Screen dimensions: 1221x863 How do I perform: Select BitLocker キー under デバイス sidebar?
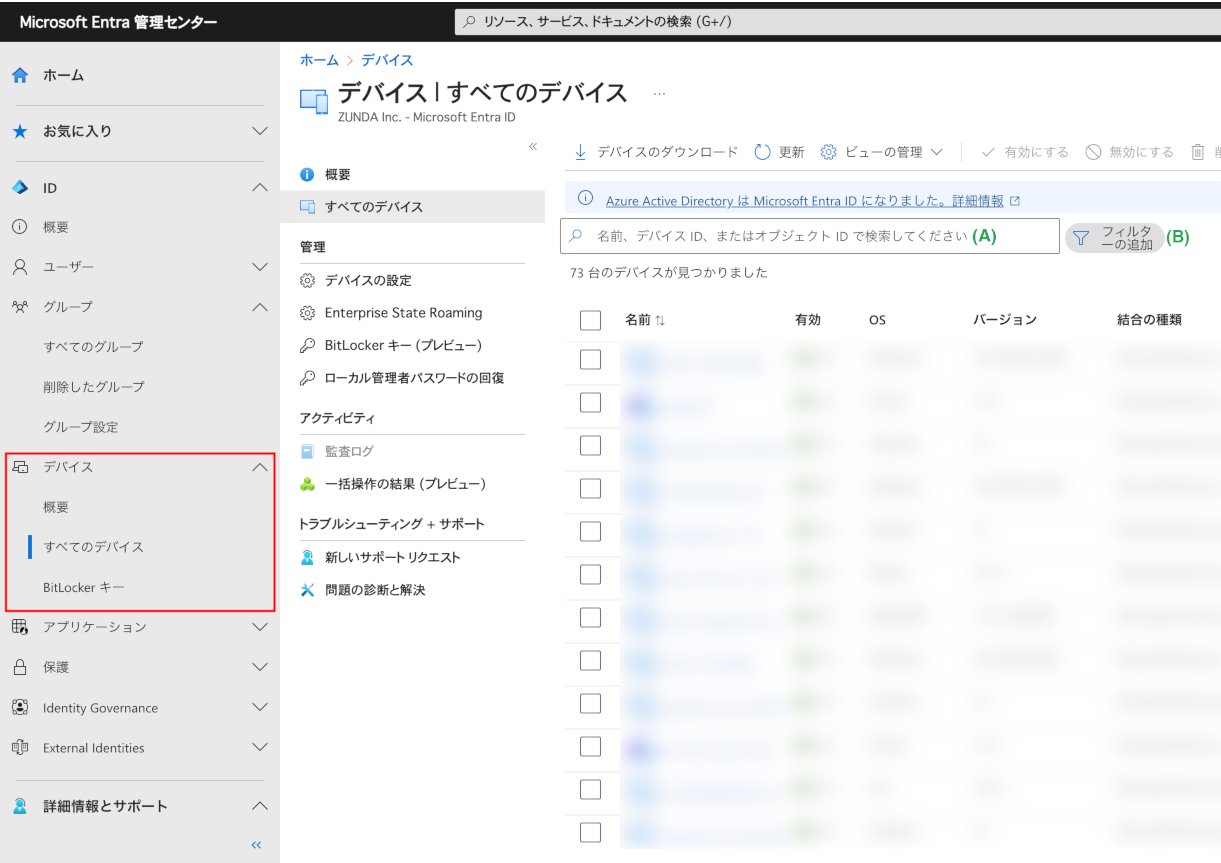(84, 587)
